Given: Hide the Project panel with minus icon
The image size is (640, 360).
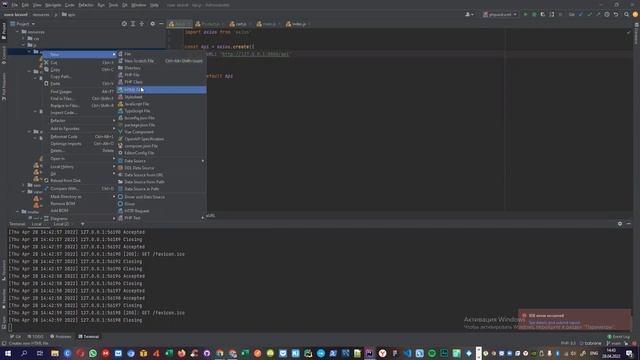Looking at the screenshot, I should [x=161, y=24].
